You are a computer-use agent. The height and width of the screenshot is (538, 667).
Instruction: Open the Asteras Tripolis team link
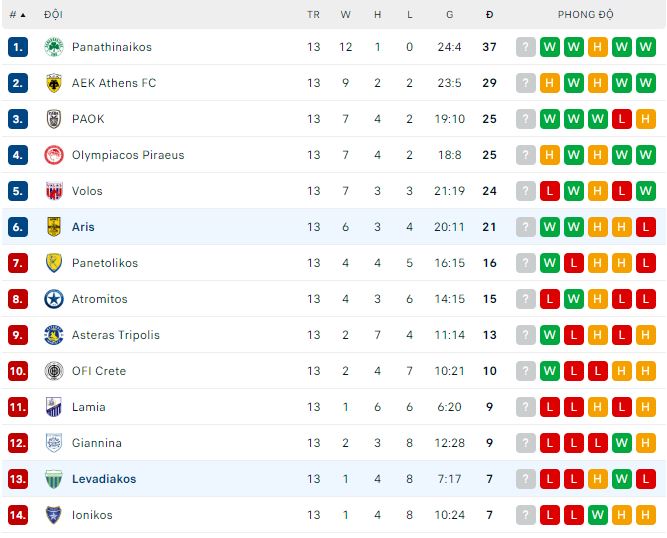[115, 335]
